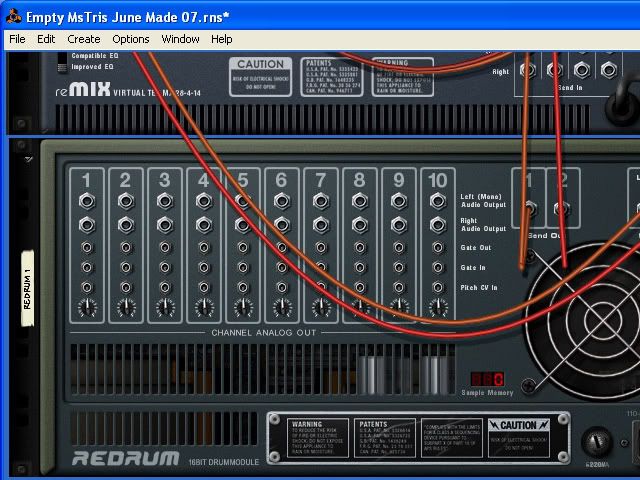
Task: Click Redrum channel 8 Right audio output jack
Action: click(x=360, y=225)
